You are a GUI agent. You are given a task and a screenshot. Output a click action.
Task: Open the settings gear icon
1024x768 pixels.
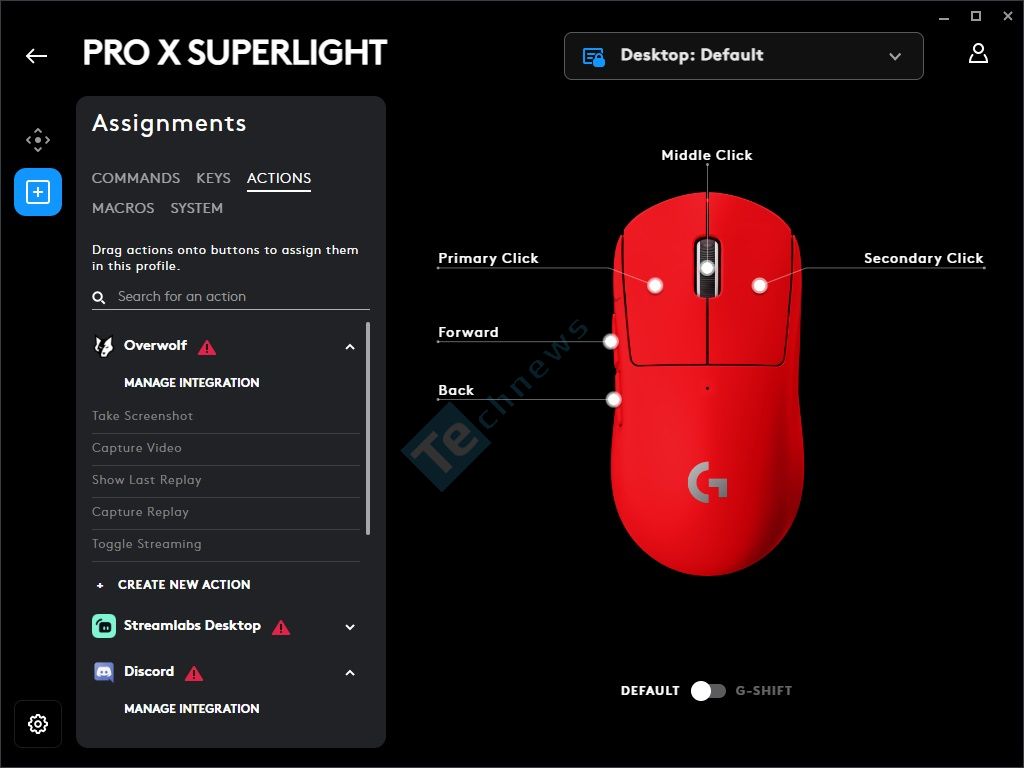pos(38,724)
